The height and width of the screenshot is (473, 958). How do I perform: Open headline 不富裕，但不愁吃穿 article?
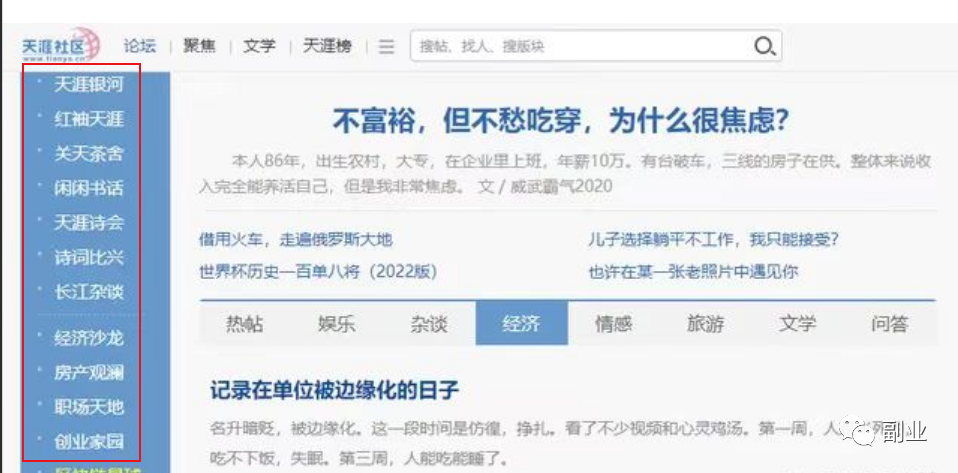point(560,121)
